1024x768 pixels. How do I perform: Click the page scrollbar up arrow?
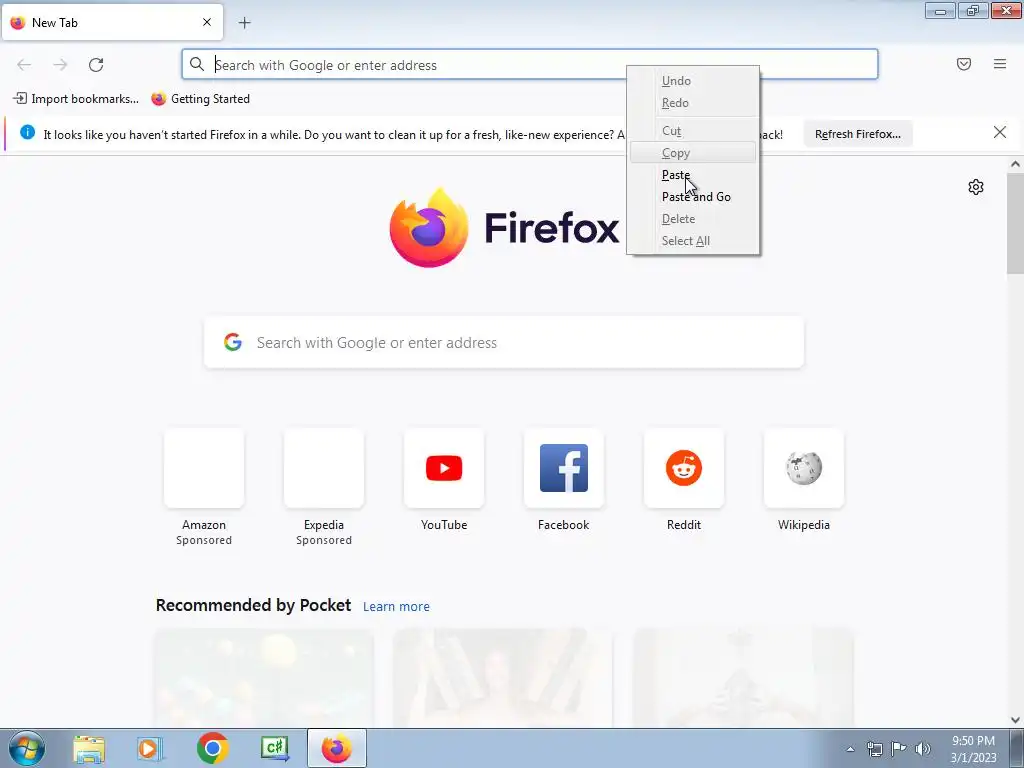(1015, 165)
